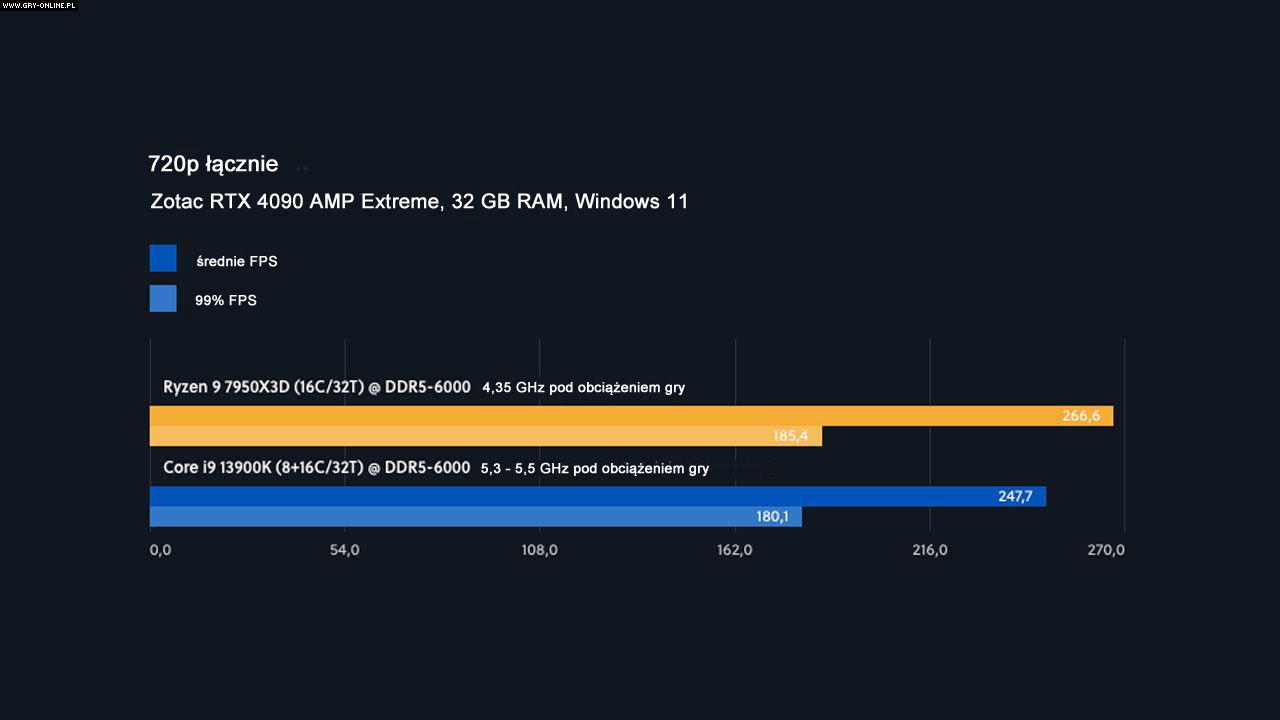Click the "720p łącznie" chart title

click(213, 164)
